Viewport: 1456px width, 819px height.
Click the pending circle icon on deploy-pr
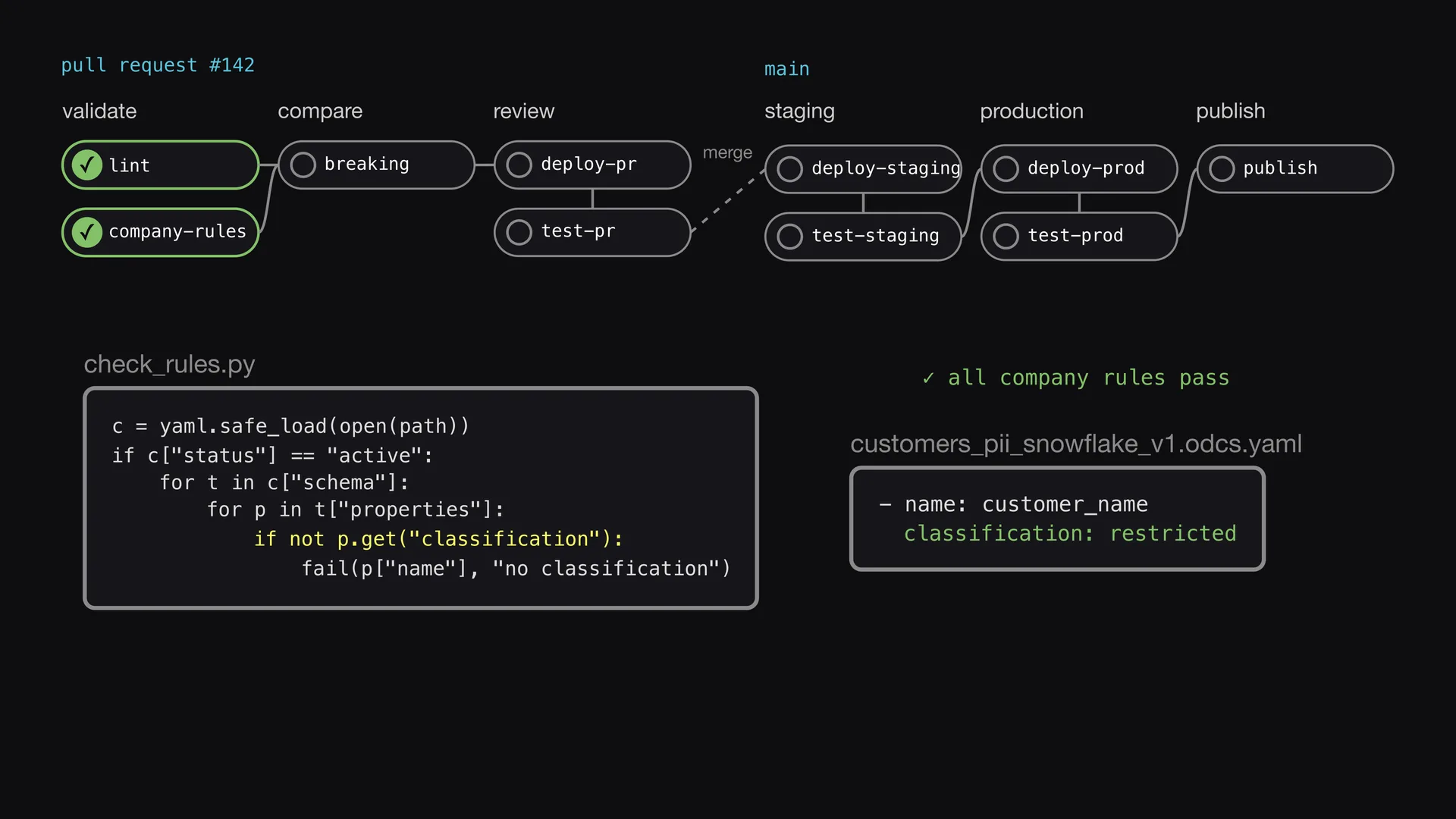tap(519, 165)
